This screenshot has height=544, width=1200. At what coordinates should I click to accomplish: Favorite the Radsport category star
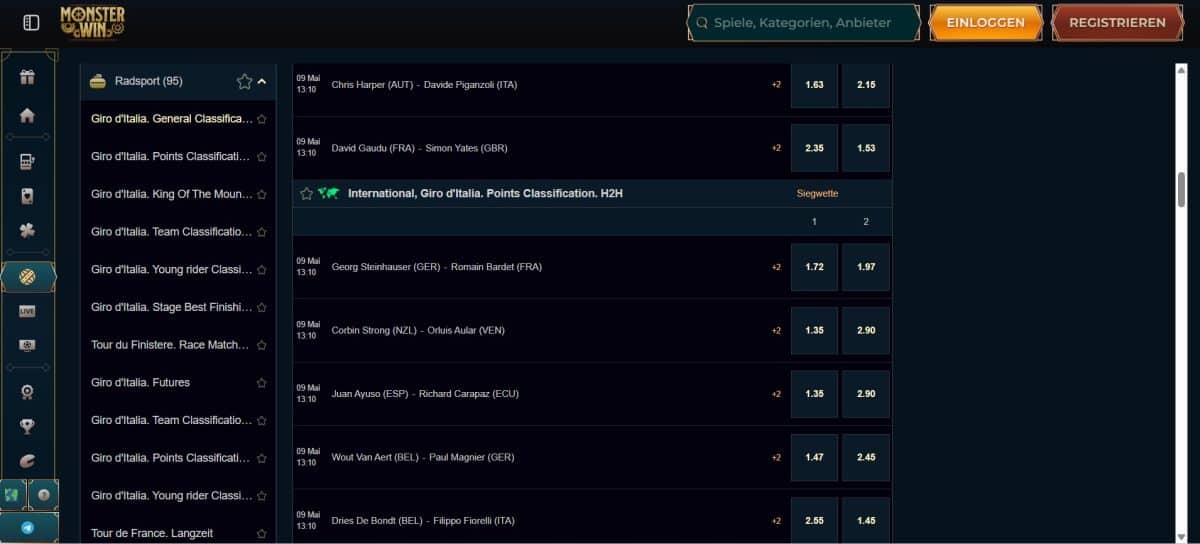[244, 81]
